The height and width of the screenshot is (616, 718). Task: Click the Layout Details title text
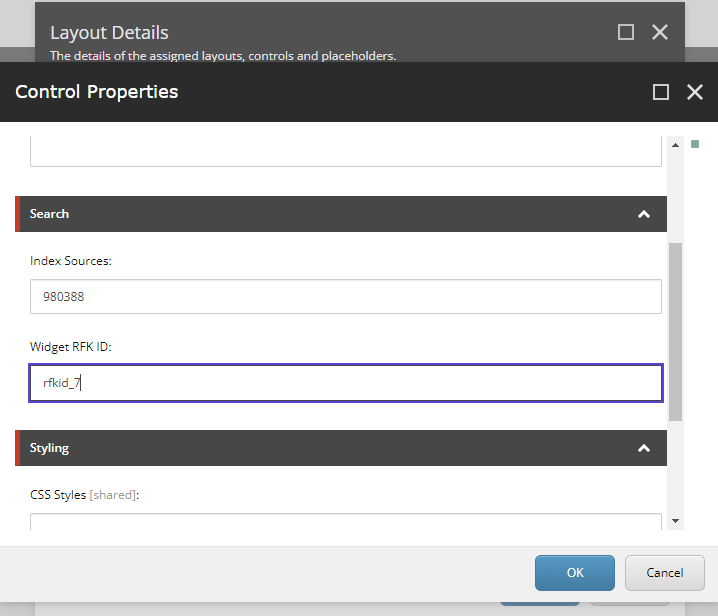[x=109, y=33]
